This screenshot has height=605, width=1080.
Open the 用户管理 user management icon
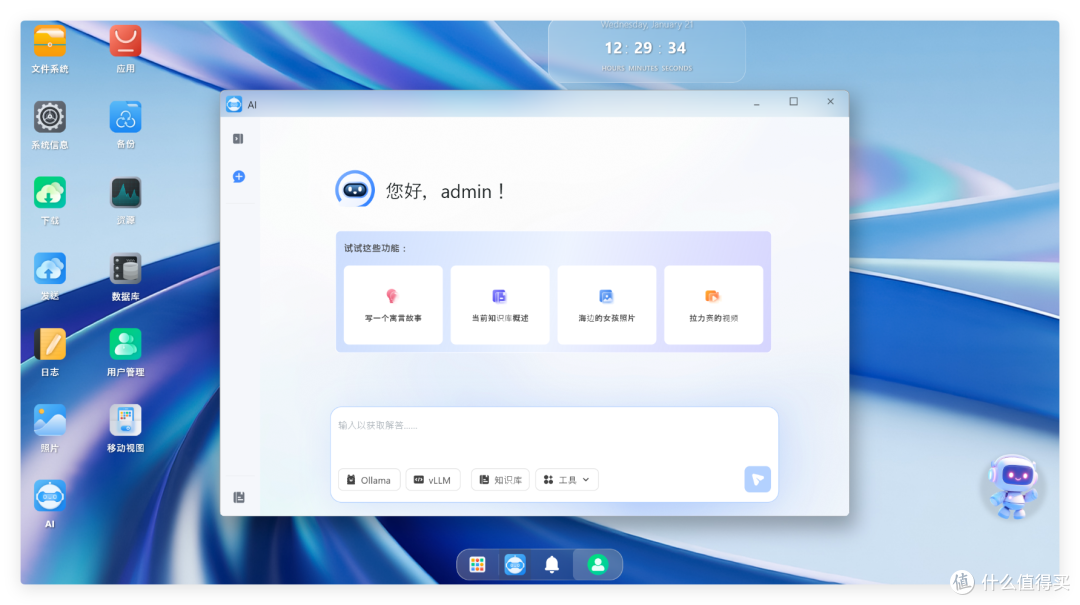coord(125,345)
